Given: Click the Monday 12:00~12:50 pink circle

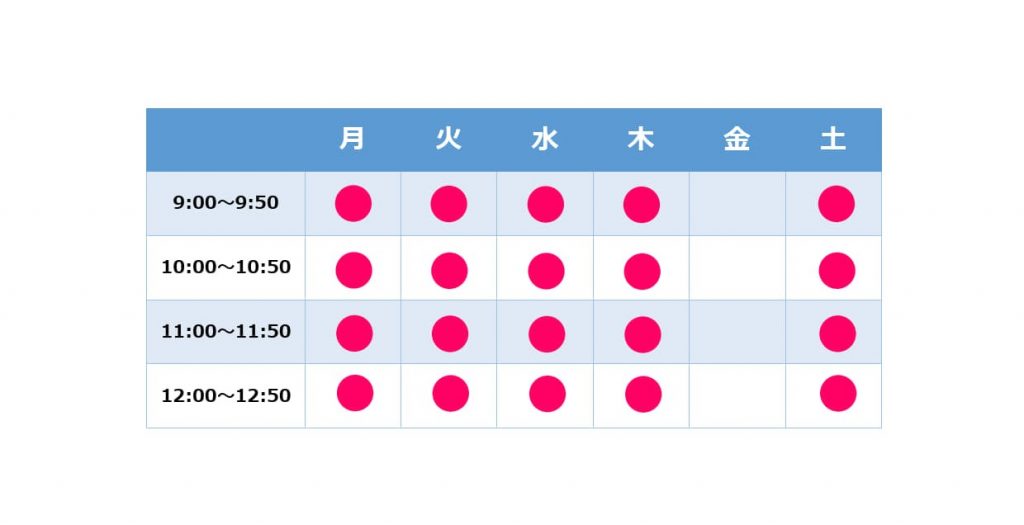Looking at the screenshot, I should (355, 393).
